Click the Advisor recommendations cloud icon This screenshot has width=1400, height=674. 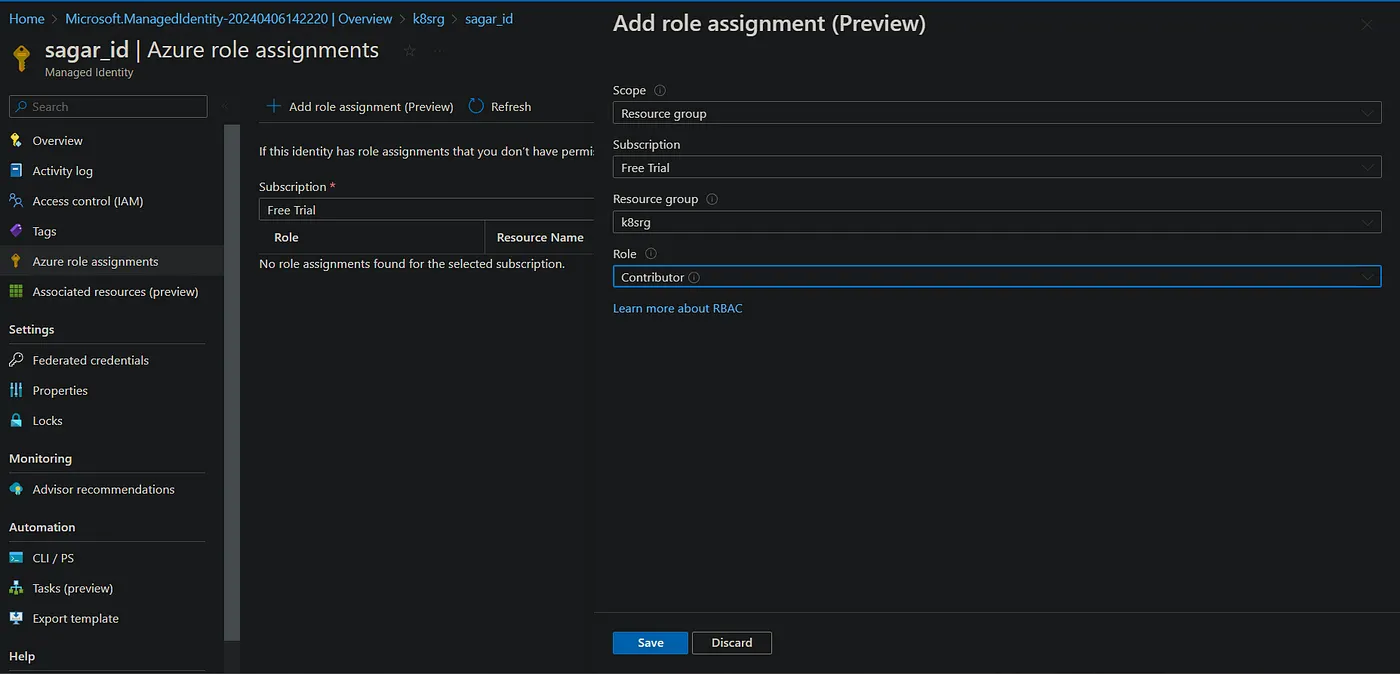point(16,489)
